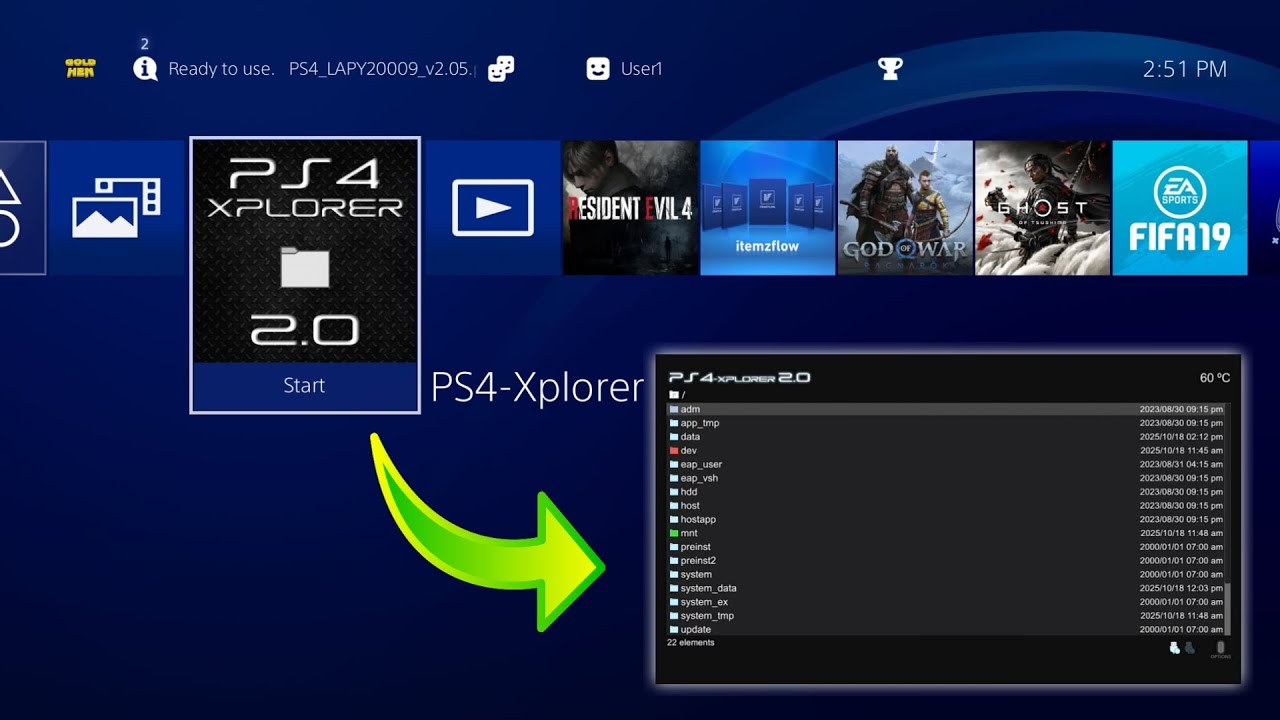Viewport: 1280px width, 720px height.
Task: Select the adm folder row
Action: (x=945, y=409)
